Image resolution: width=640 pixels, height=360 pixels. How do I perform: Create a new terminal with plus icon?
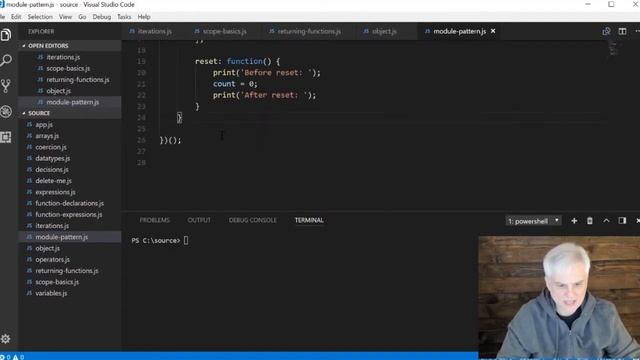(x=574, y=221)
